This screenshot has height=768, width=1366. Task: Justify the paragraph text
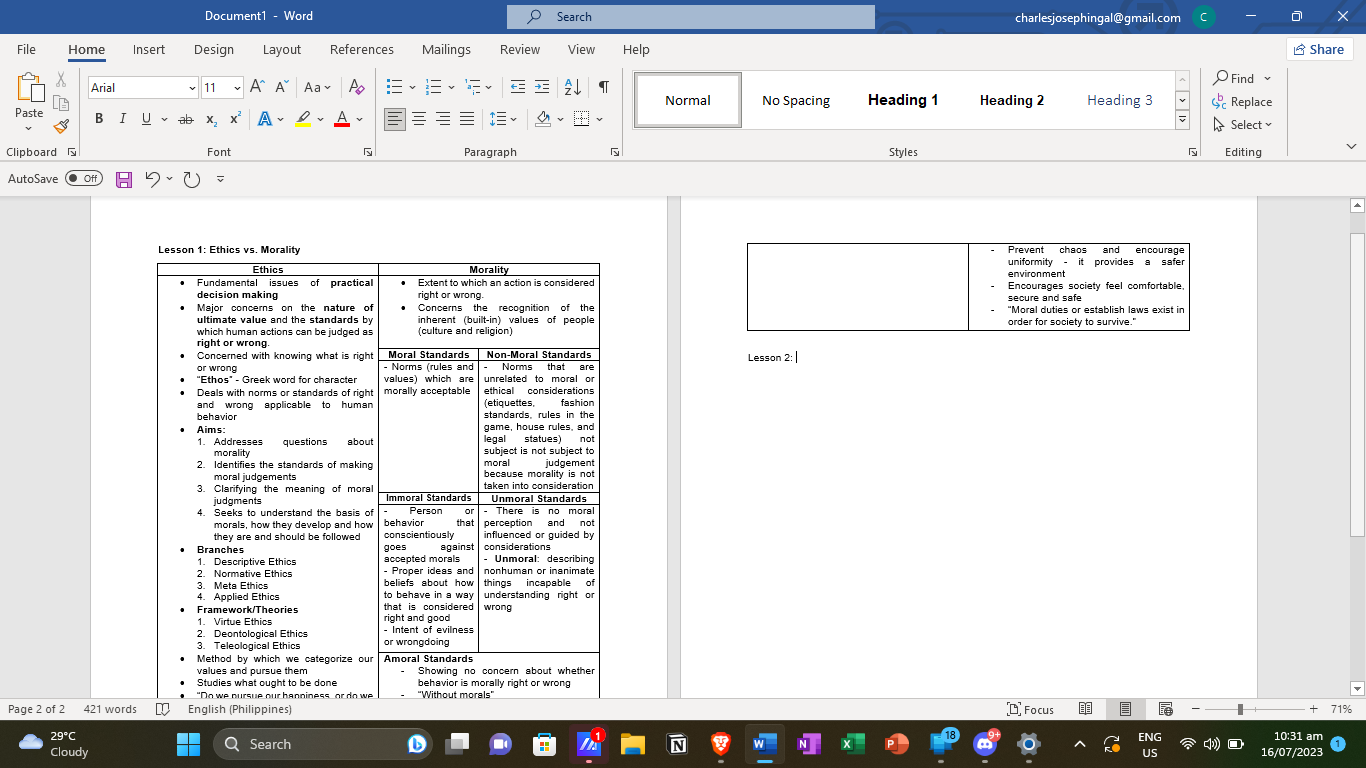pyautogui.click(x=467, y=119)
